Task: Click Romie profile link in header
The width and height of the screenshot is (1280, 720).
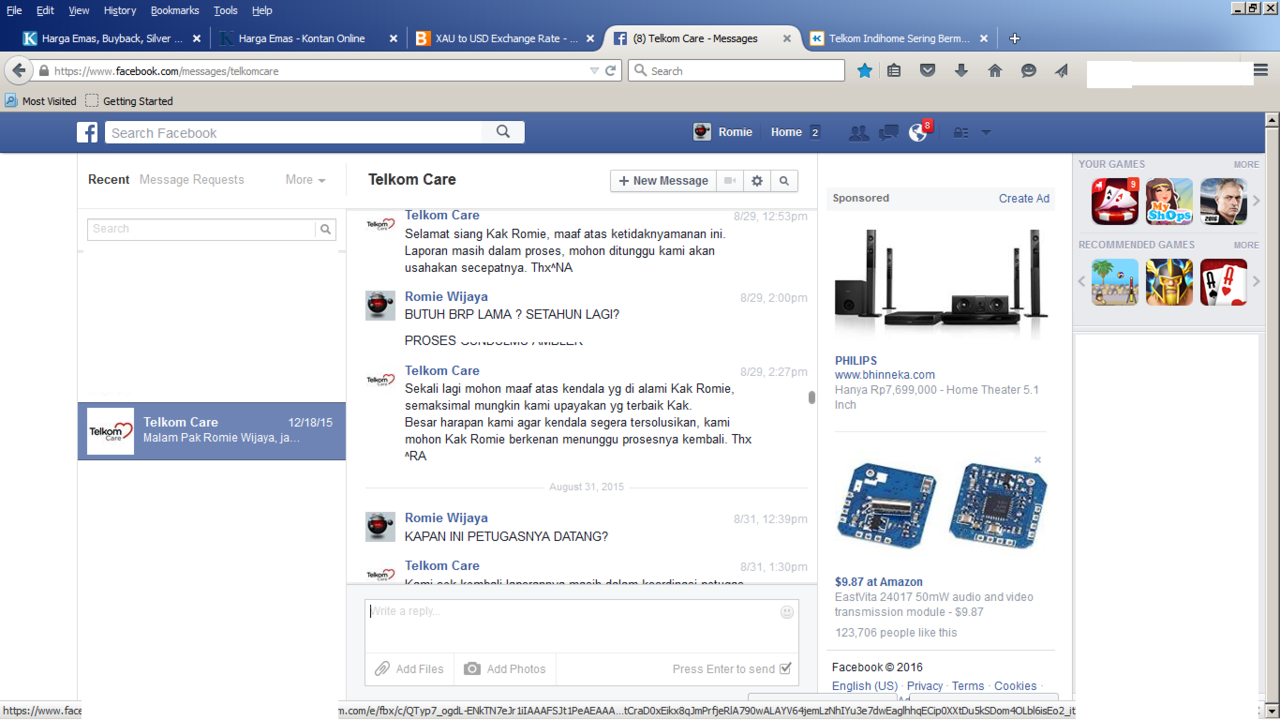Action: click(x=723, y=132)
